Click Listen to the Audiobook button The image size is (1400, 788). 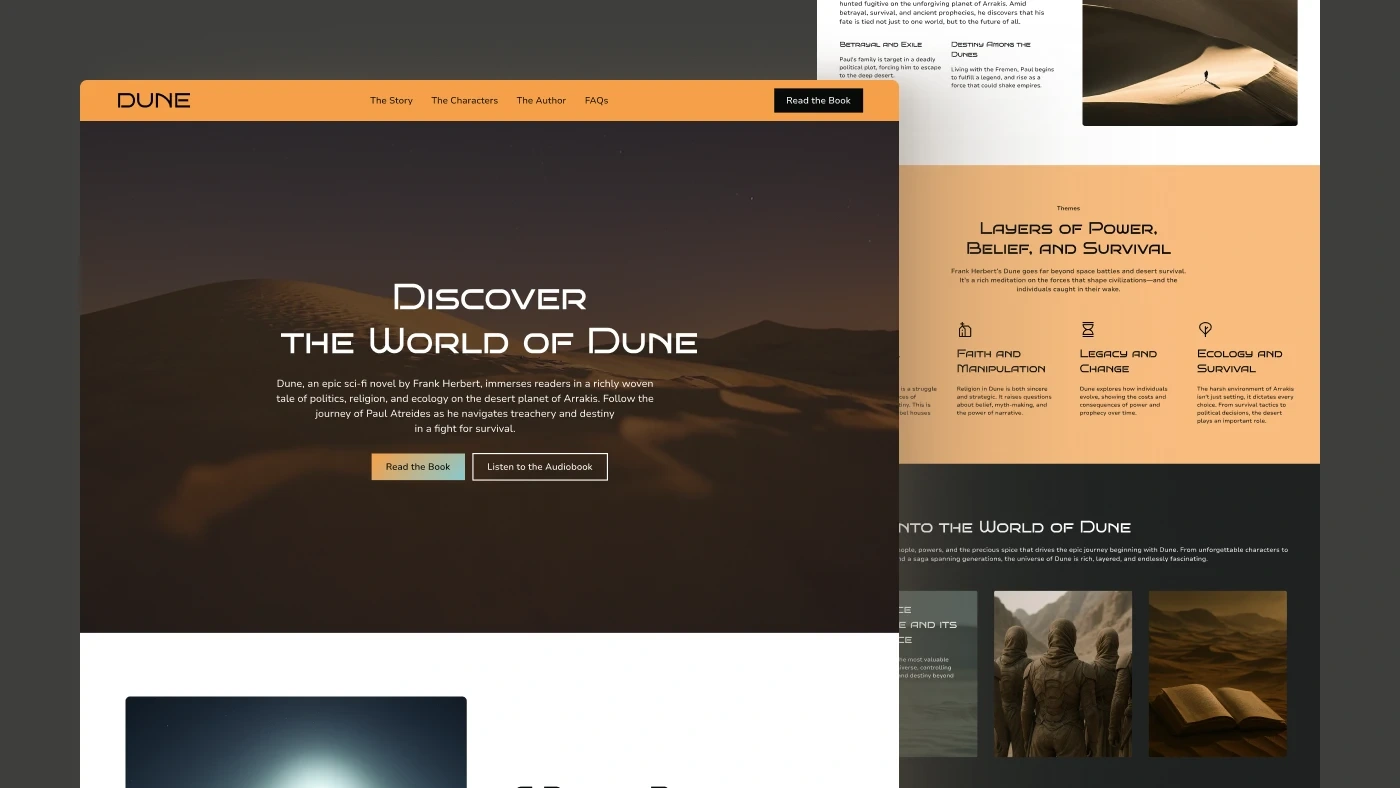[540, 467]
